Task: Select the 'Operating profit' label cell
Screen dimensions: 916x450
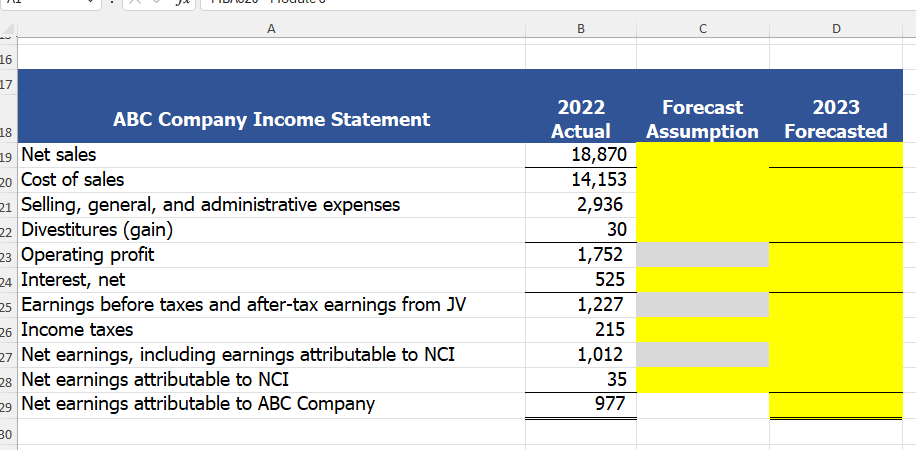Action: click(271, 255)
